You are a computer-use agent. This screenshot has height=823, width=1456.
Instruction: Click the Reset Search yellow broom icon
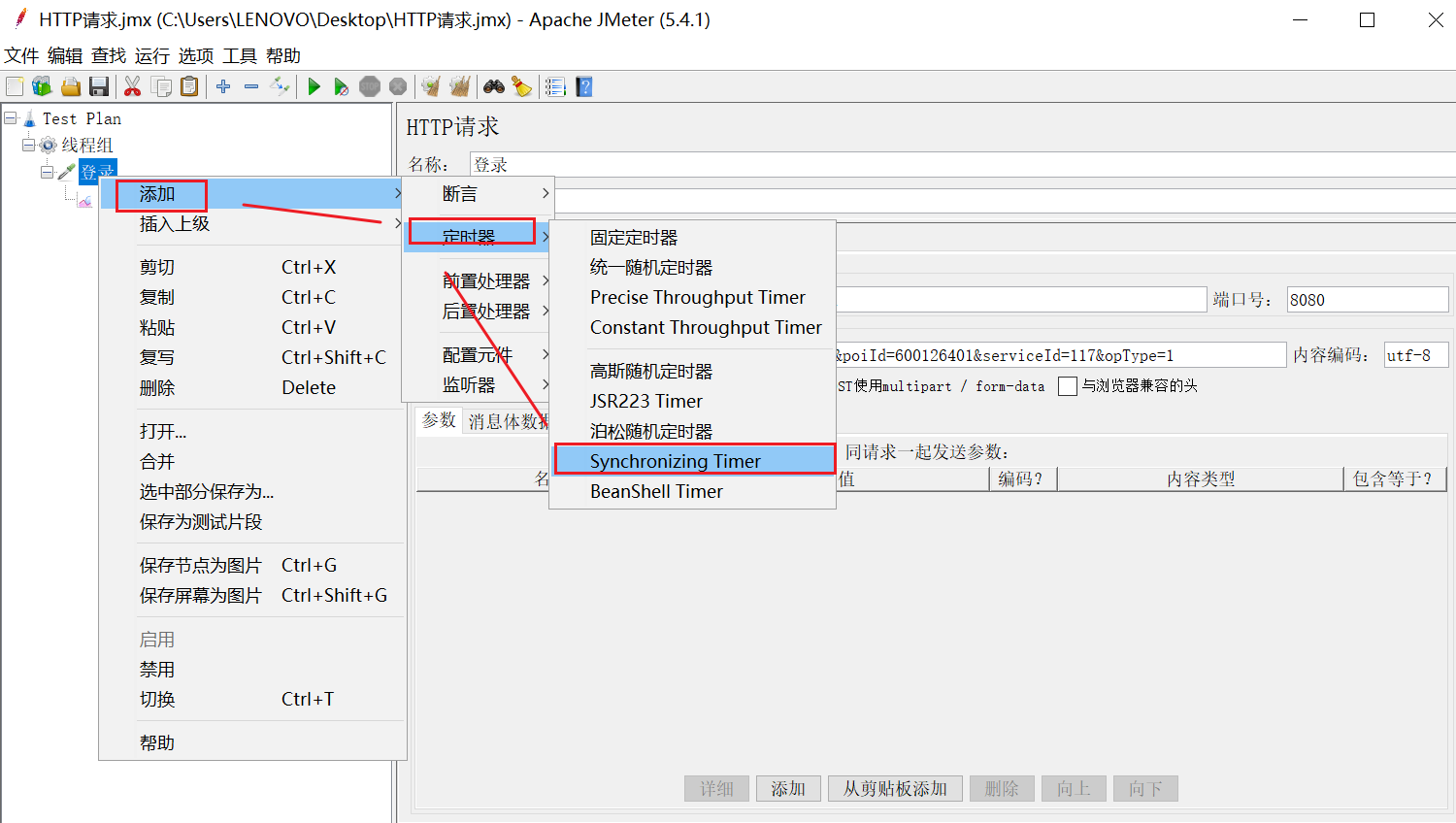click(522, 86)
